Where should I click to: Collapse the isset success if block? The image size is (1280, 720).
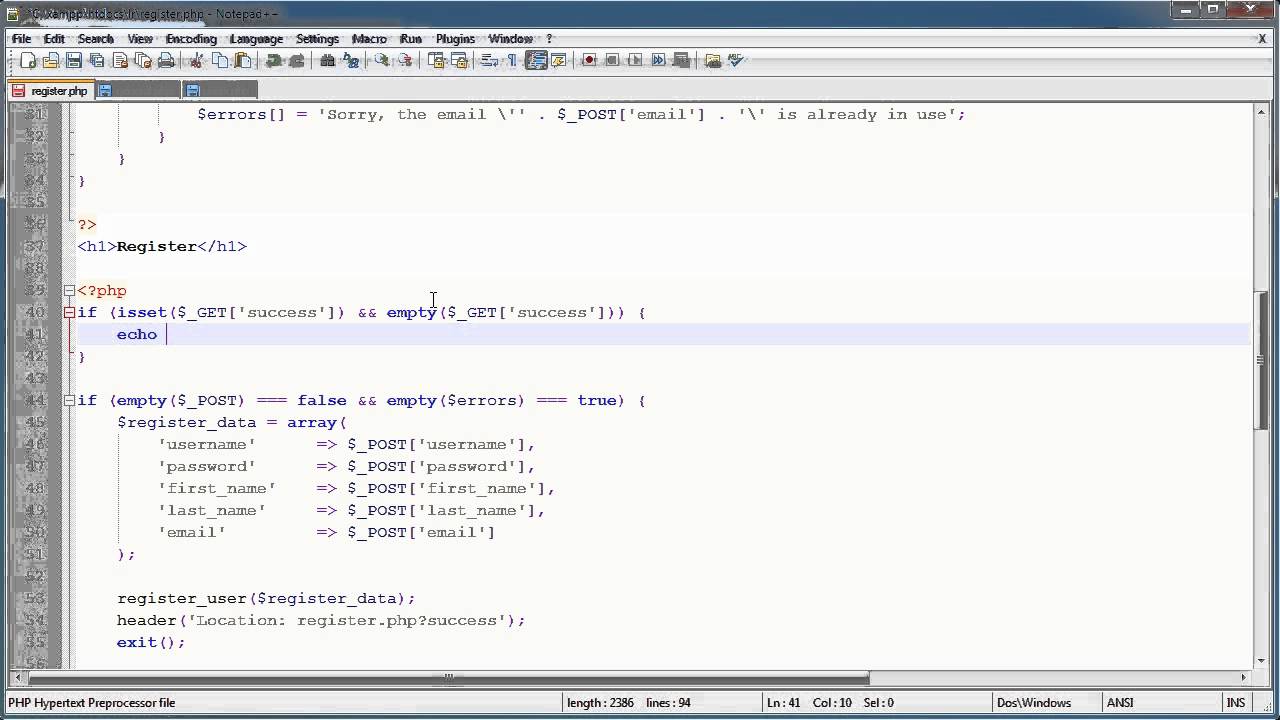(x=69, y=313)
